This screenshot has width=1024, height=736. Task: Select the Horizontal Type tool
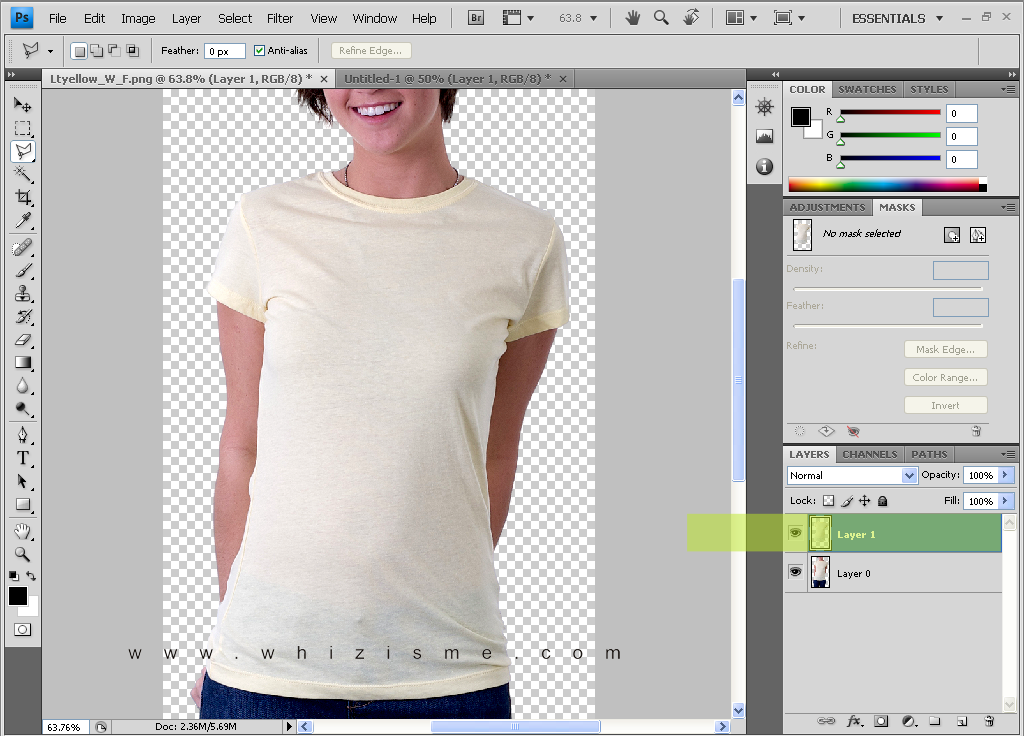pos(22,458)
